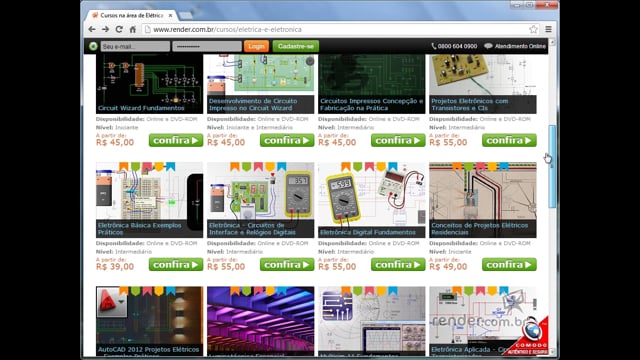
Task: Click confira for Eletrônica Digital Fundamentos
Action: coord(398,264)
